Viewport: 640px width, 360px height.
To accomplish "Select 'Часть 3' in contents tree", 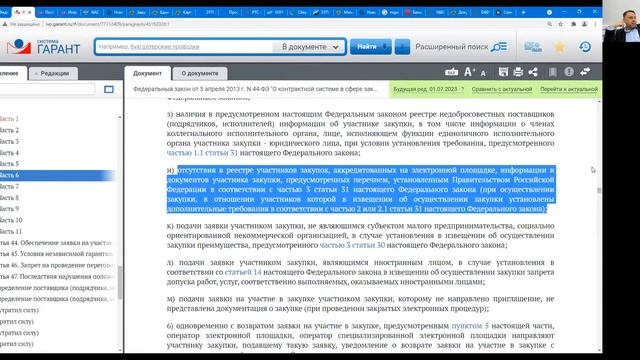I will click(x=10, y=141).
